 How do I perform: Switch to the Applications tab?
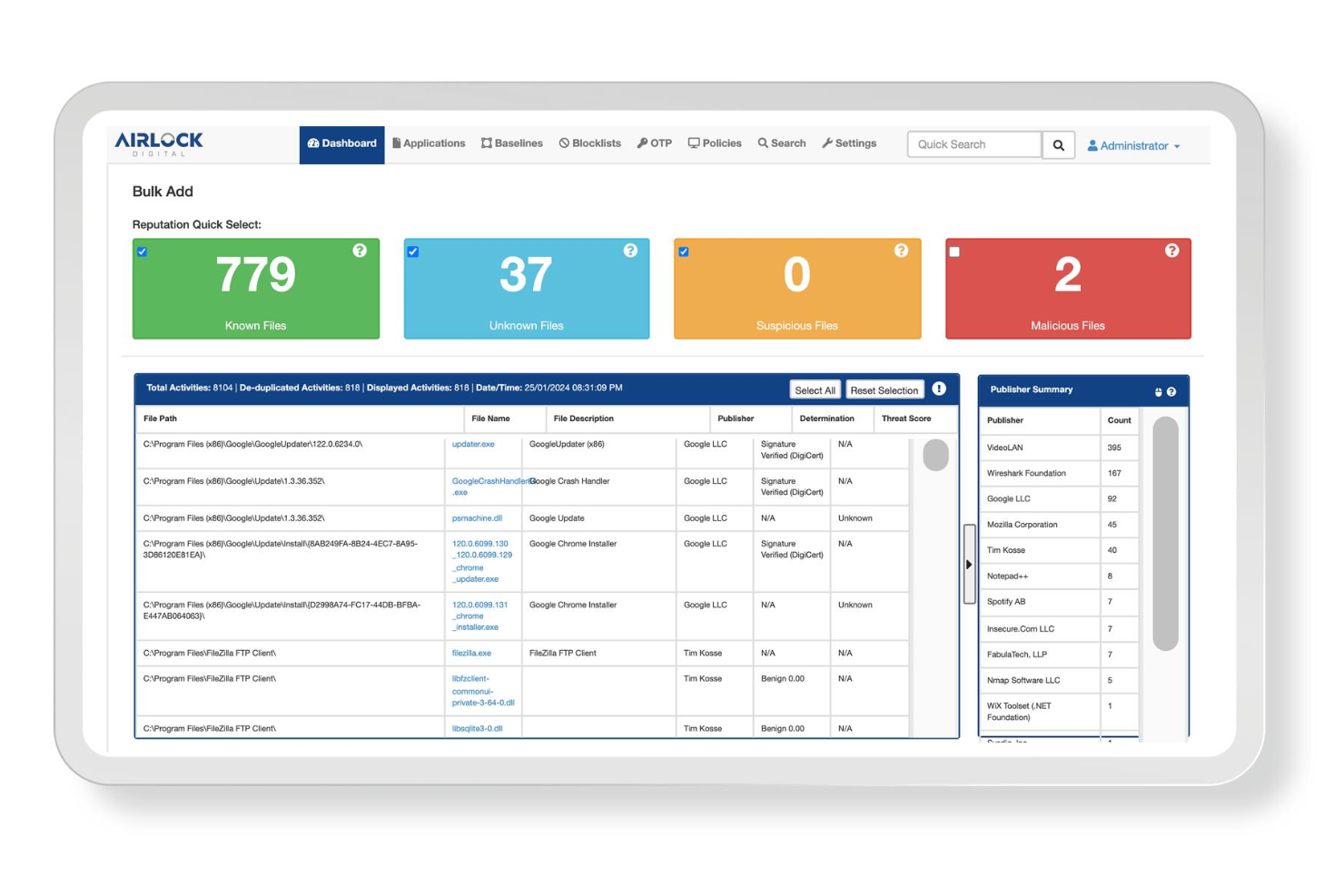coord(429,143)
